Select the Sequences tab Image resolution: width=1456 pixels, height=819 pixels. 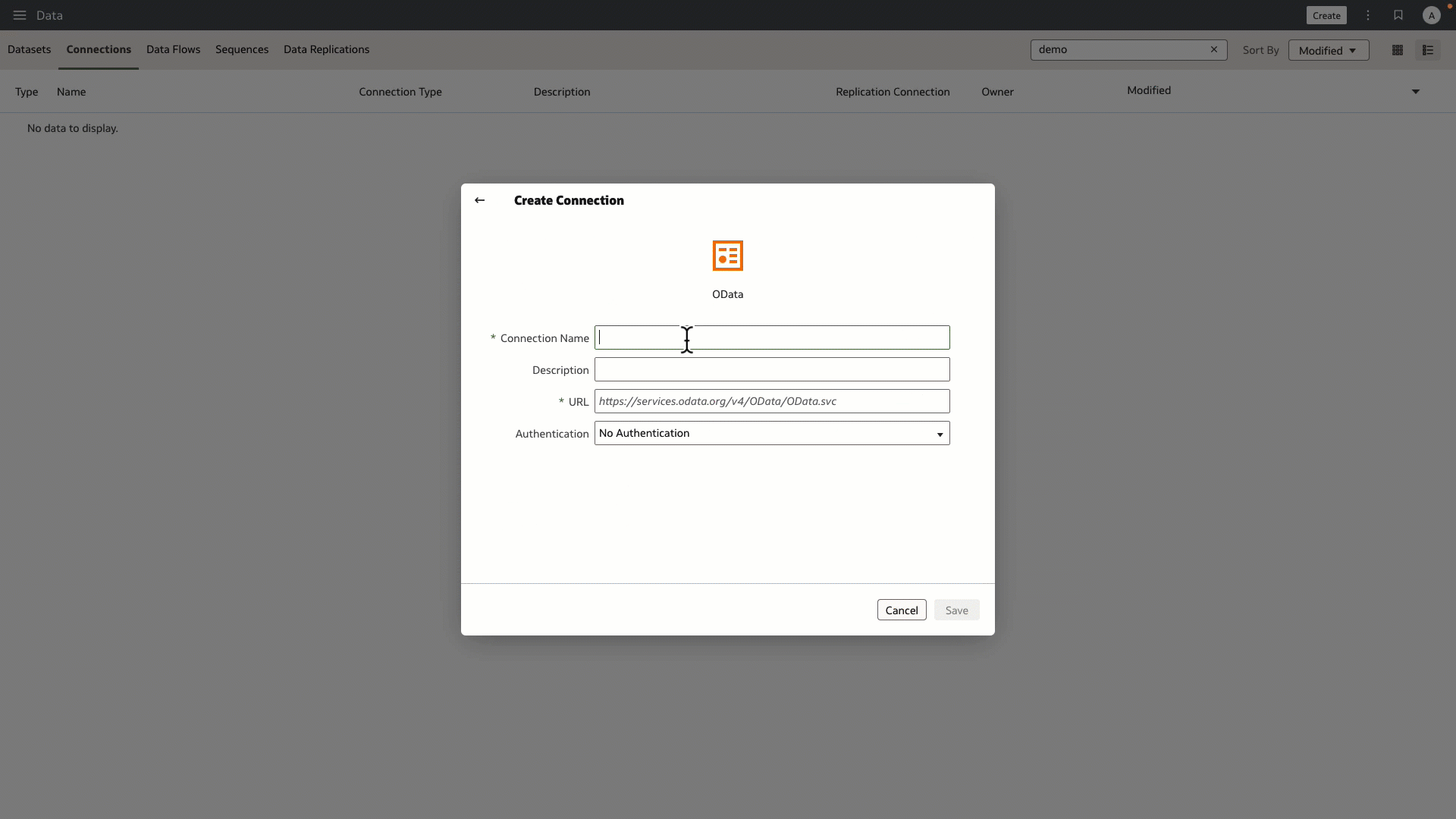(242, 49)
